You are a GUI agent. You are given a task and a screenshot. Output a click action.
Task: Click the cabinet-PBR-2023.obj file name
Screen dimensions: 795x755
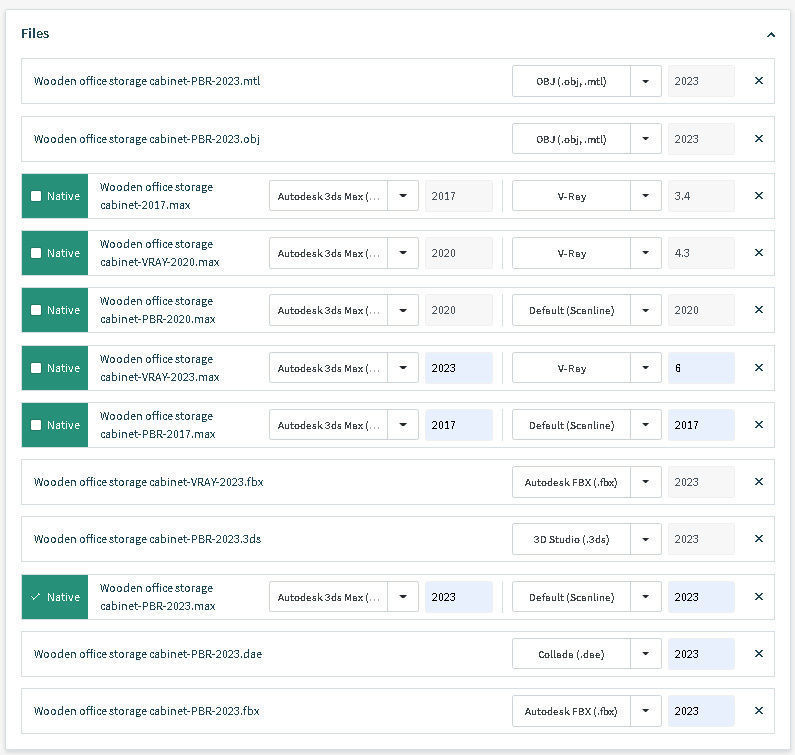click(147, 139)
